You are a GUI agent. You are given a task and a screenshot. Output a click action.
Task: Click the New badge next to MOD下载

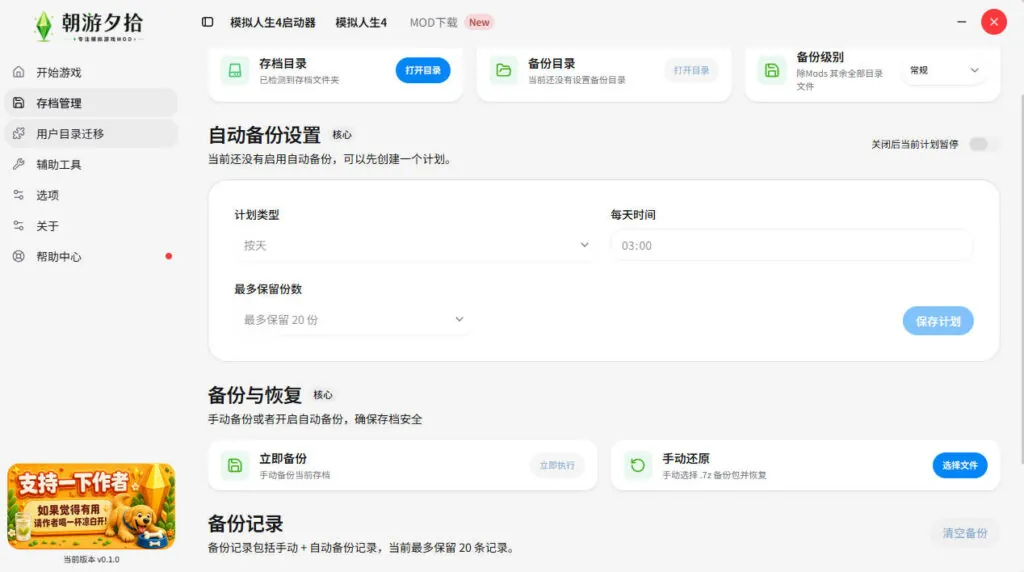pyautogui.click(x=479, y=22)
